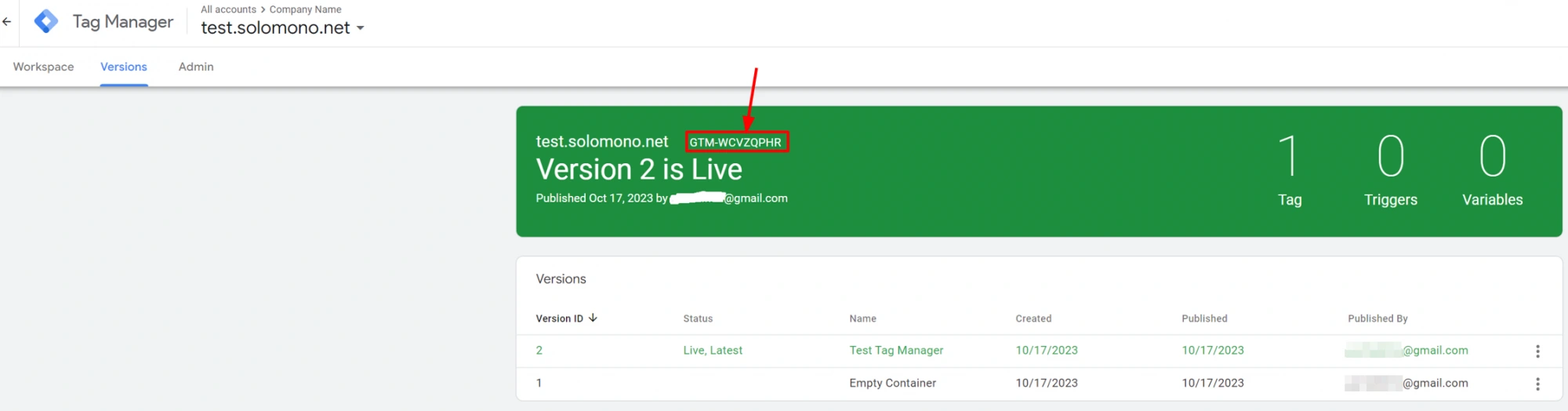1568x411 pixels.
Task: Click the Live, Latest status
Action: [713, 351]
